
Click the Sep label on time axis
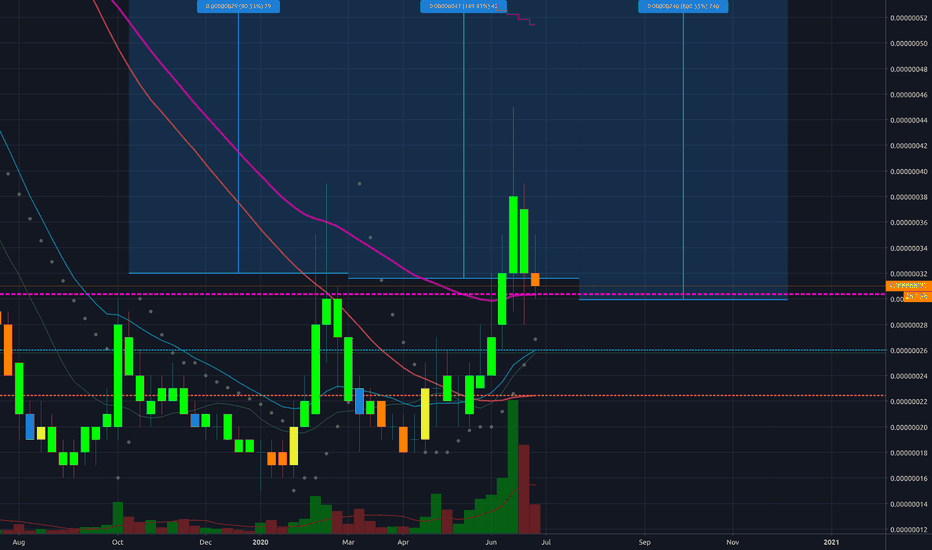tap(645, 542)
